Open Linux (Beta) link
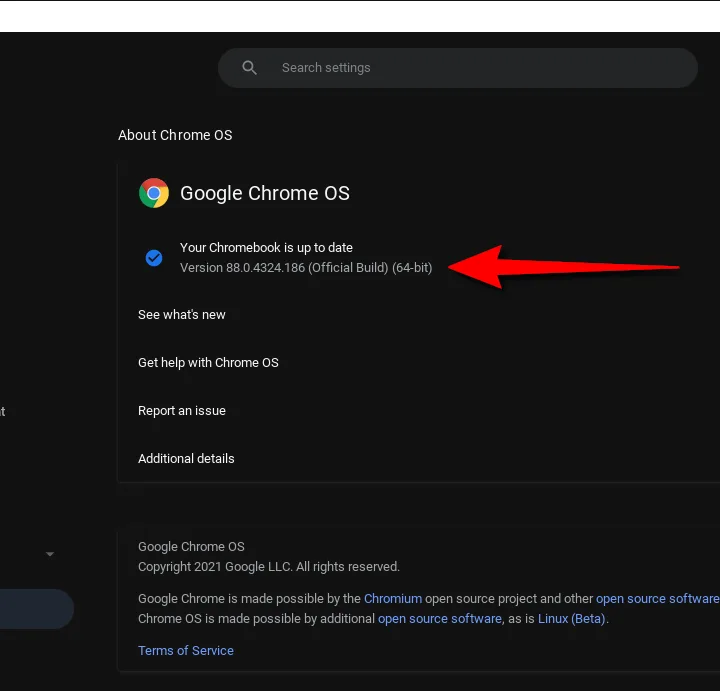The height and width of the screenshot is (691, 720). (x=571, y=619)
